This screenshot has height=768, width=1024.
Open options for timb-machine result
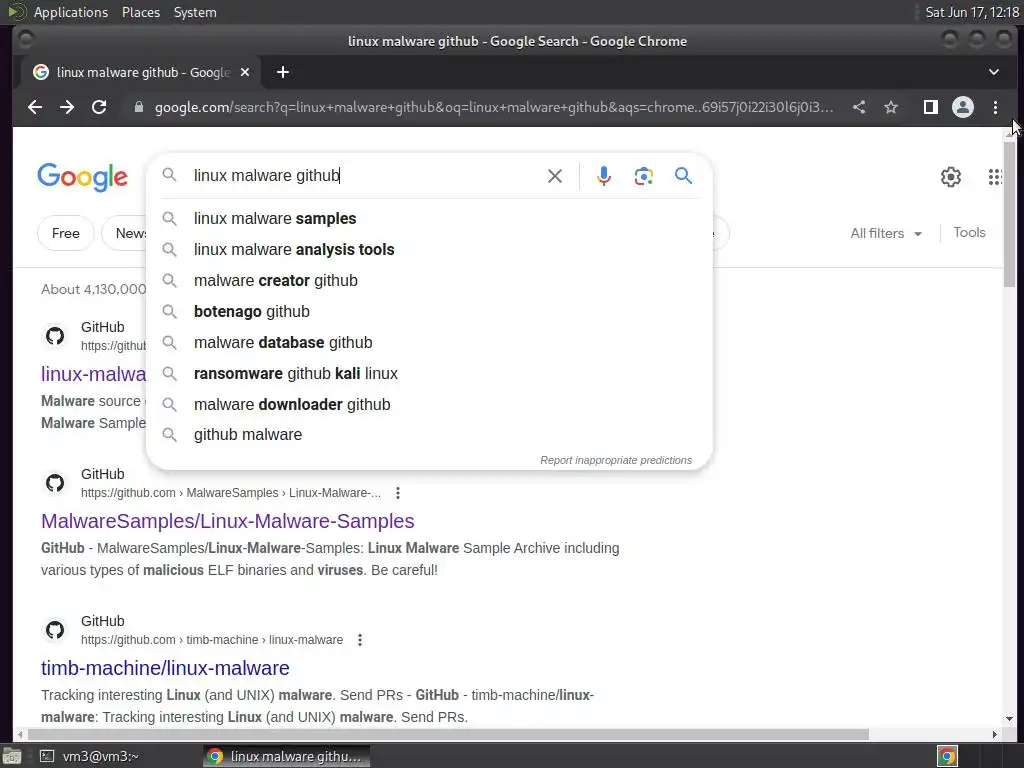tap(360, 640)
